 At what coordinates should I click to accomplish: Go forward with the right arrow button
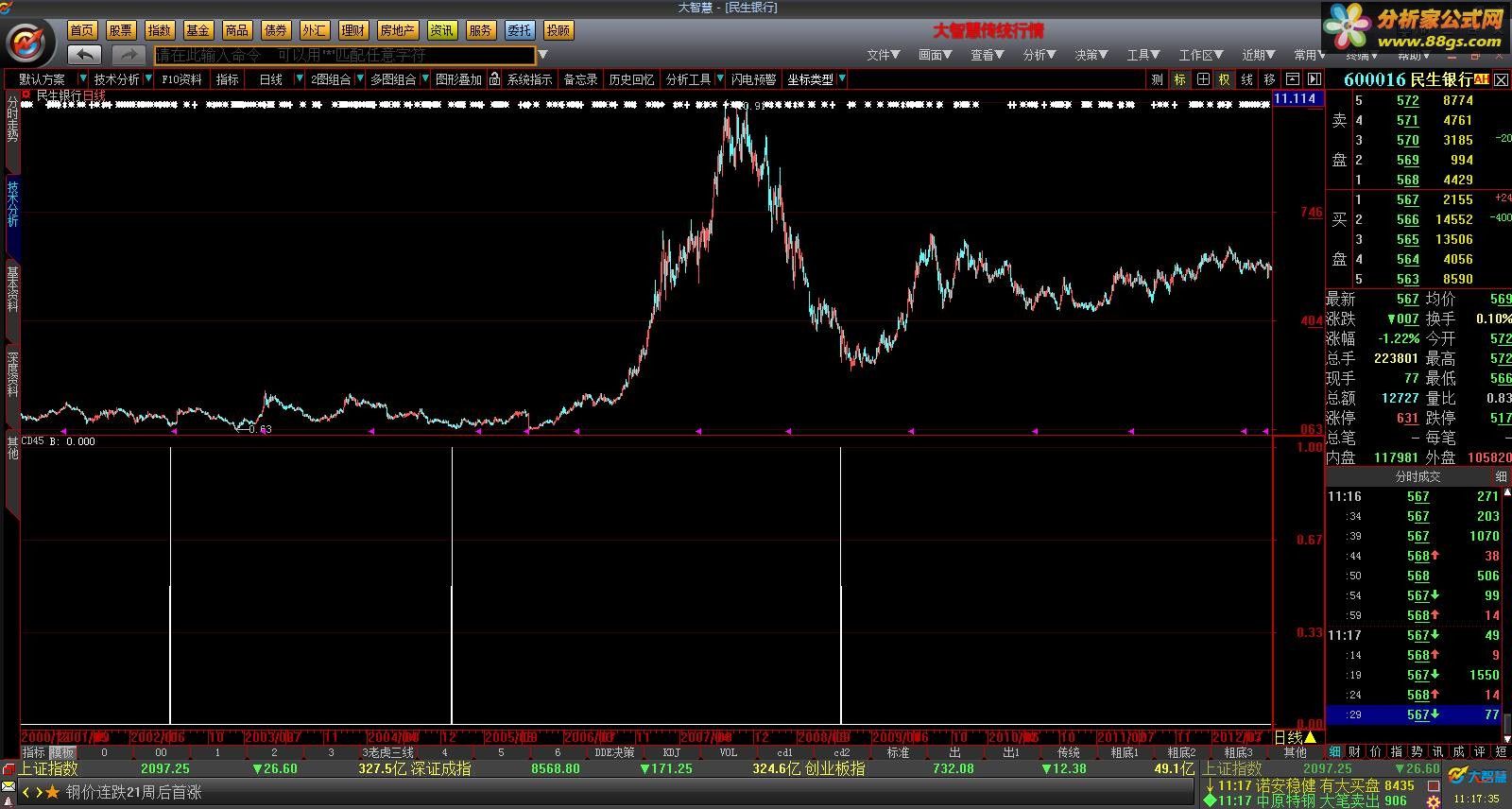129,55
